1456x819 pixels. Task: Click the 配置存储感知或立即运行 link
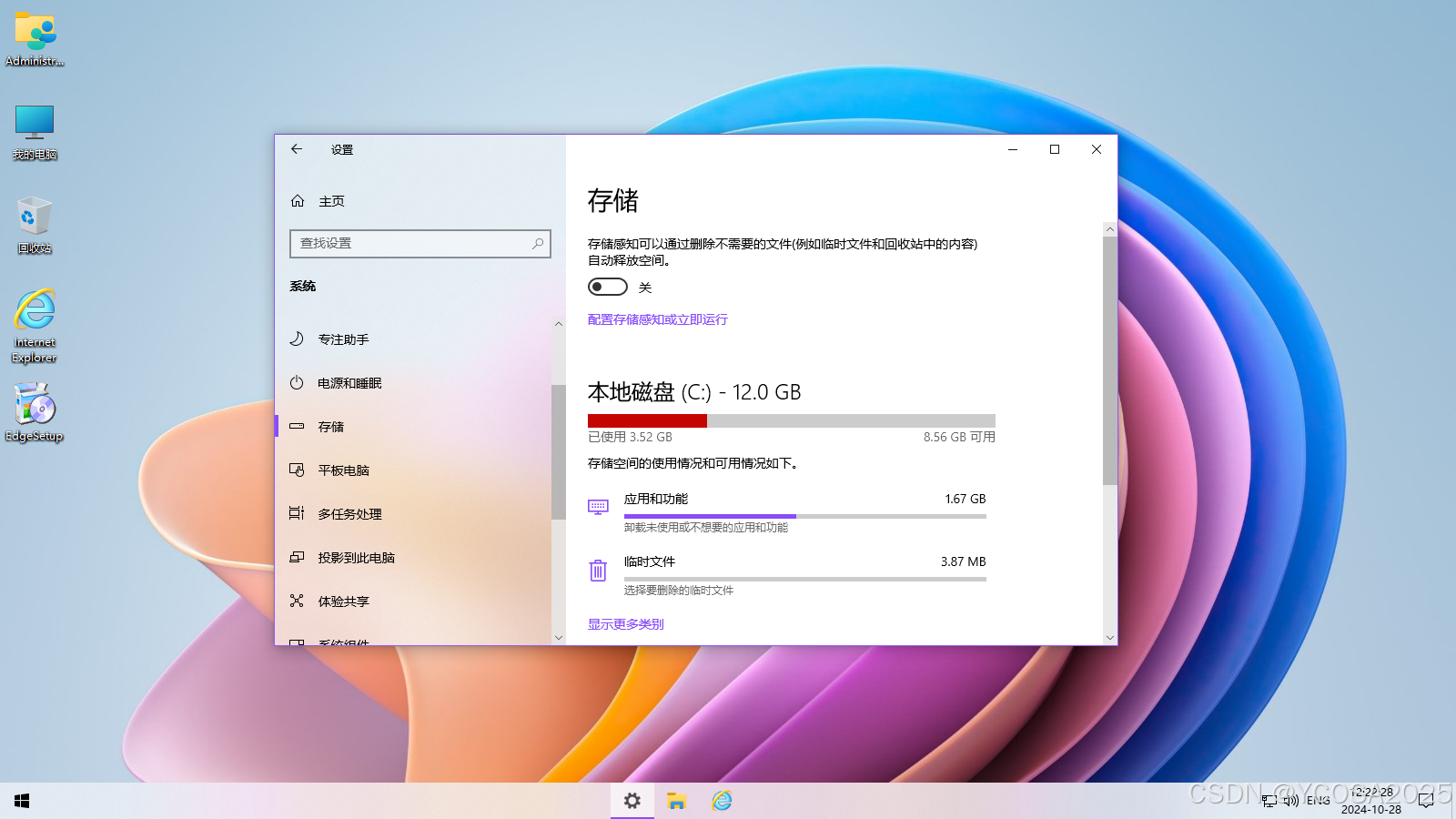coord(658,319)
